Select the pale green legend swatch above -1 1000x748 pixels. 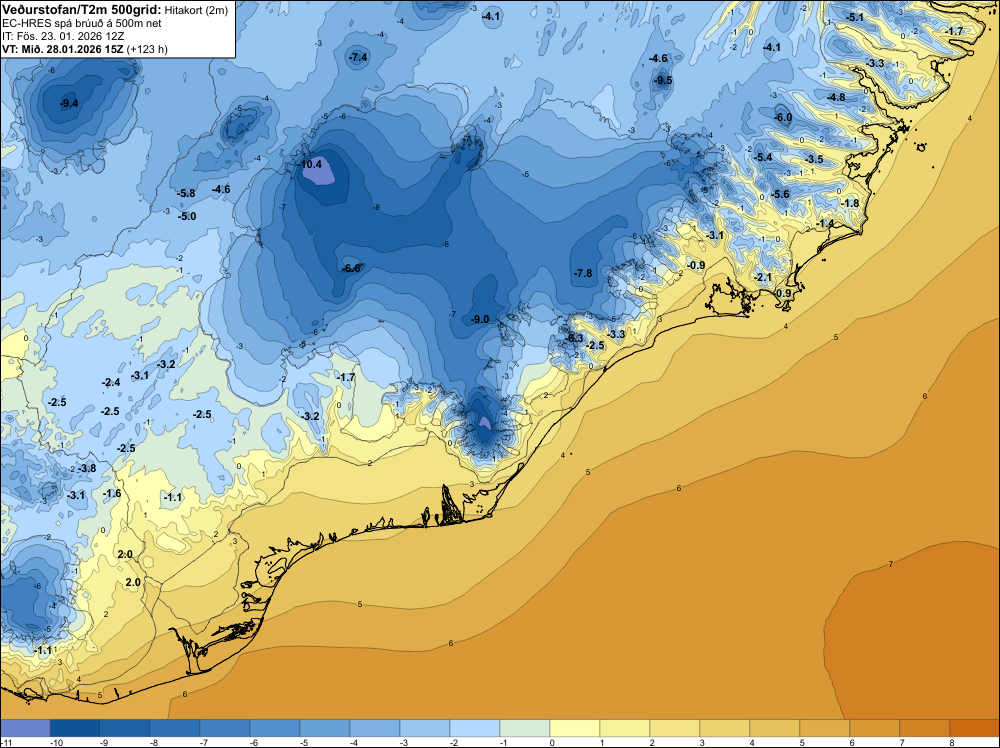(525, 728)
